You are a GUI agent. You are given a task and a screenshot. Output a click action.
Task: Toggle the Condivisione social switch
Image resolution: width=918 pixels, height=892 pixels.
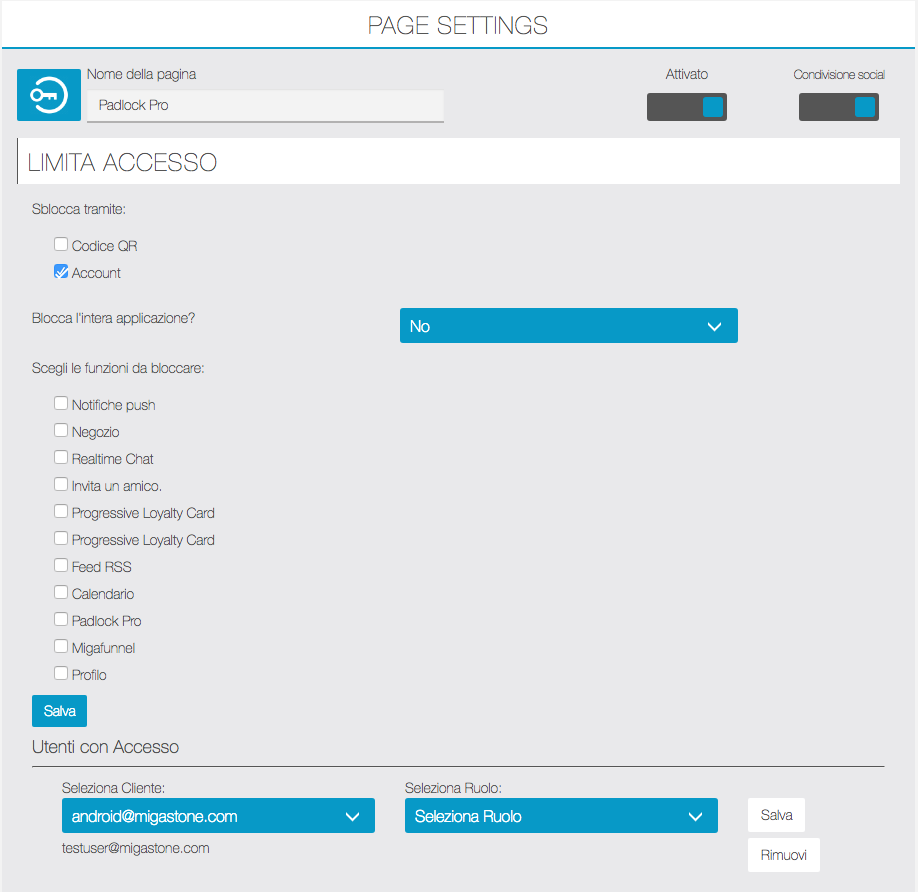(x=839, y=107)
